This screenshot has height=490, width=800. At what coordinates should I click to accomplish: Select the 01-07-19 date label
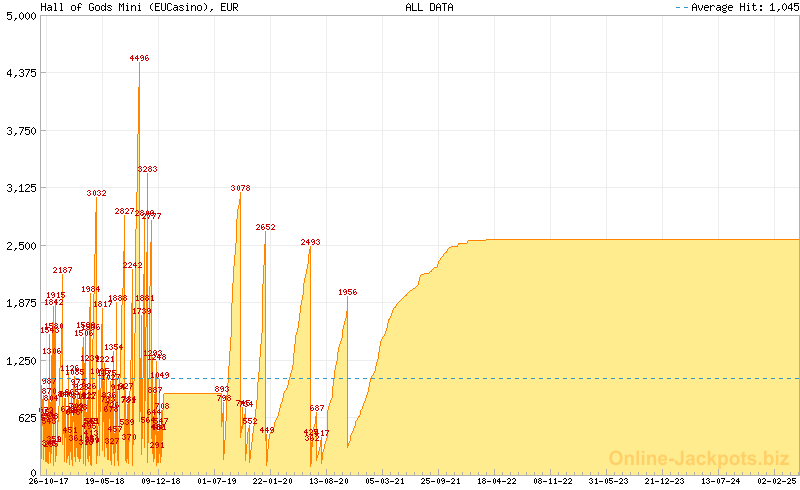click(x=216, y=481)
